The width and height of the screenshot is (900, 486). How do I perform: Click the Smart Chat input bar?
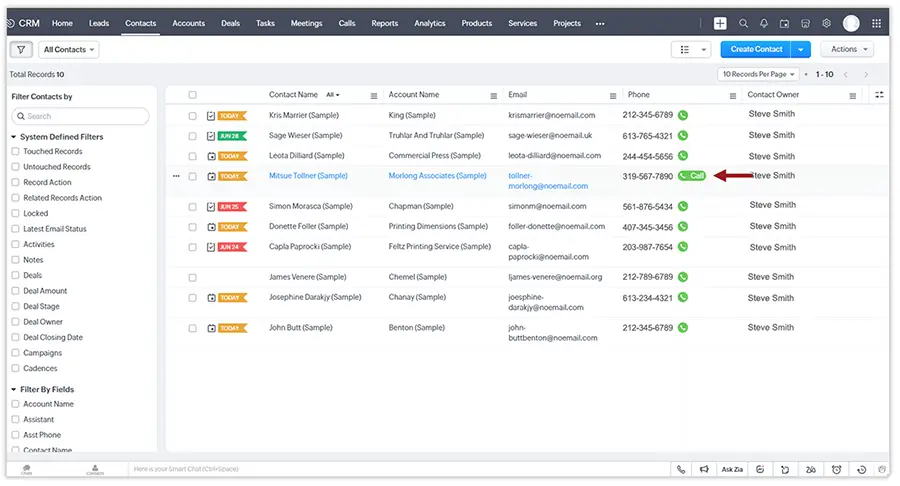click(399, 469)
